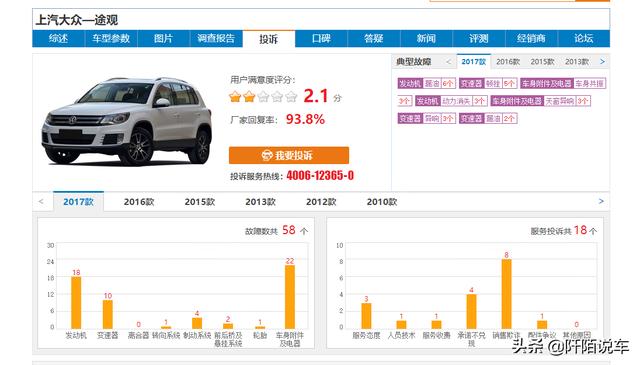
Task: Click the 我要投诉 orange complaint button
Action: tap(289, 155)
